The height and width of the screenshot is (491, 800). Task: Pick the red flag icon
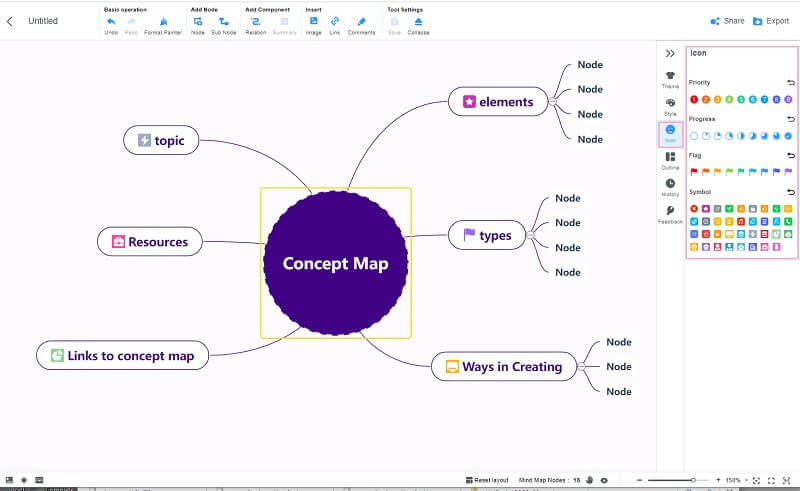(x=694, y=172)
